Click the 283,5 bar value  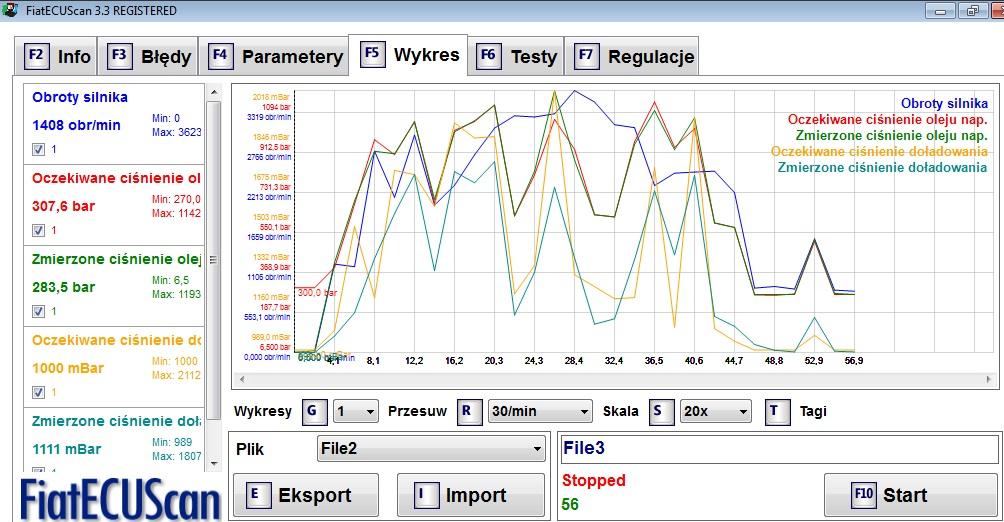[63, 287]
